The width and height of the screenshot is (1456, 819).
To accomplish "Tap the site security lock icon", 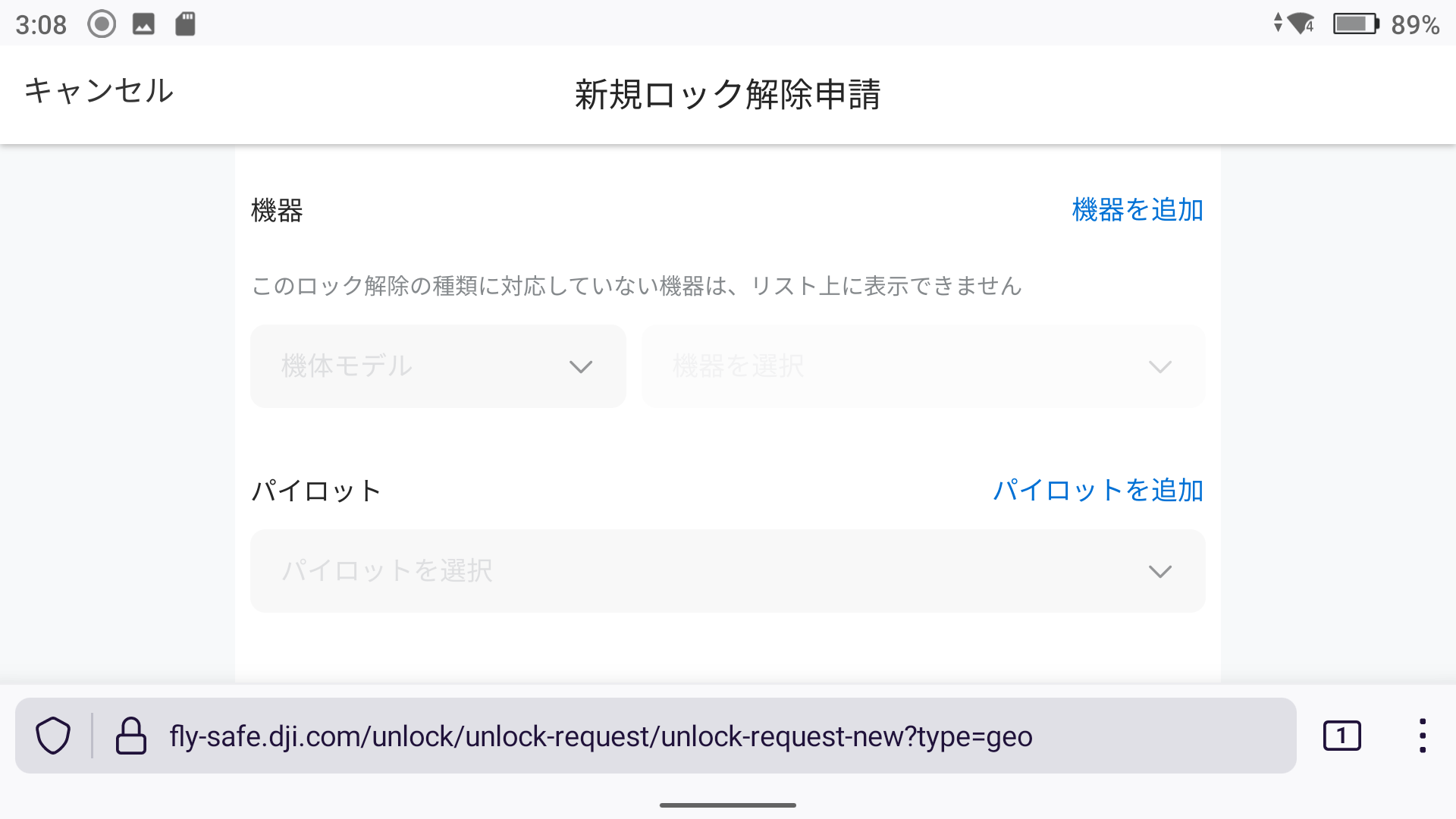I will click(x=130, y=736).
